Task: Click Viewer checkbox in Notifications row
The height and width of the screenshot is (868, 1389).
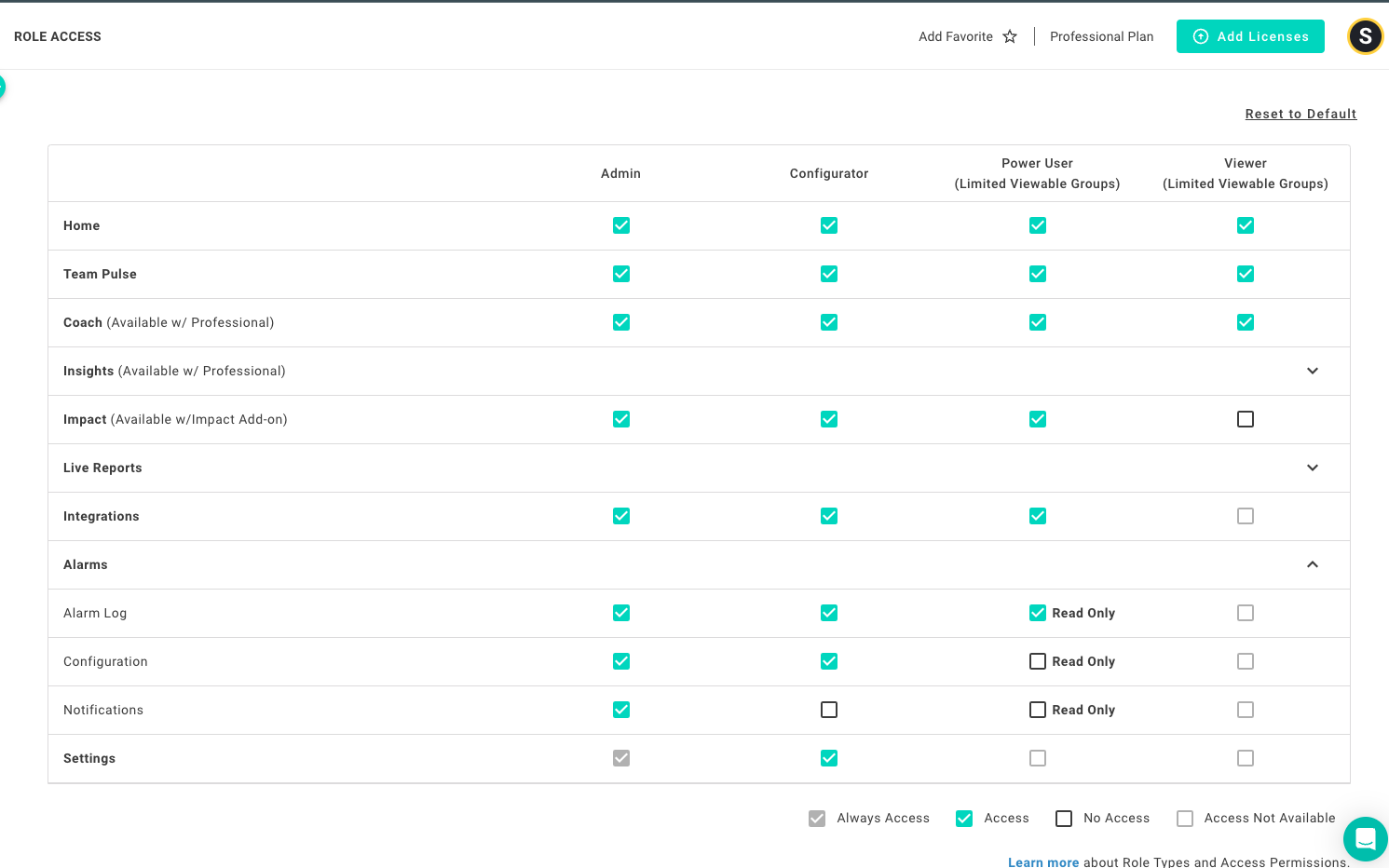Action: pyautogui.click(x=1246, y=710)
